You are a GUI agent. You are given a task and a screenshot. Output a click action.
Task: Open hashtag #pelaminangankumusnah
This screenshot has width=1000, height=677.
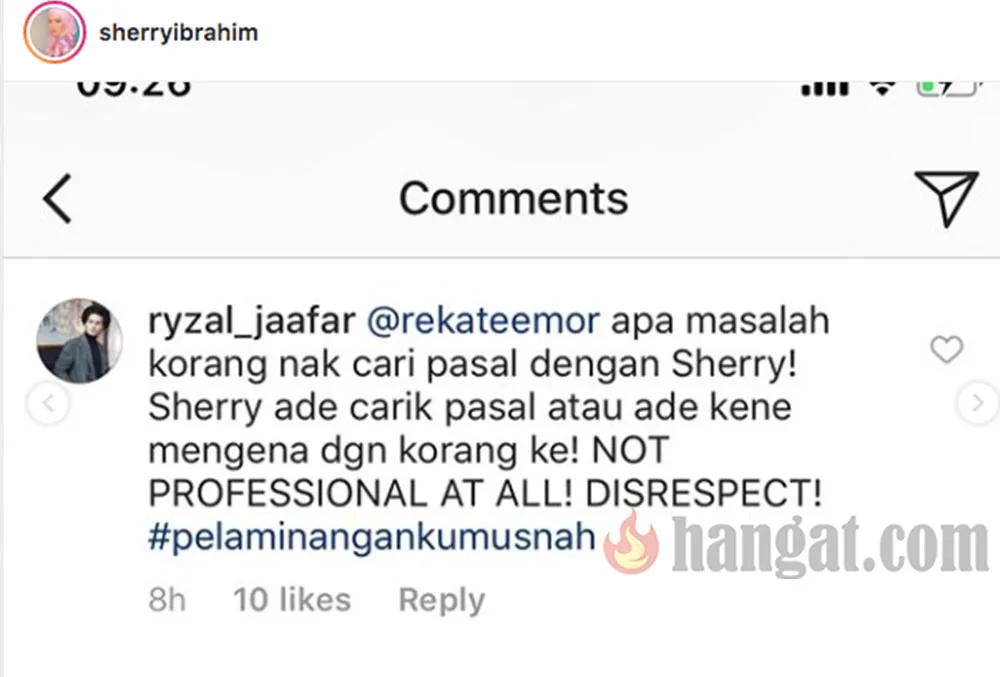(x=372, y=536)
